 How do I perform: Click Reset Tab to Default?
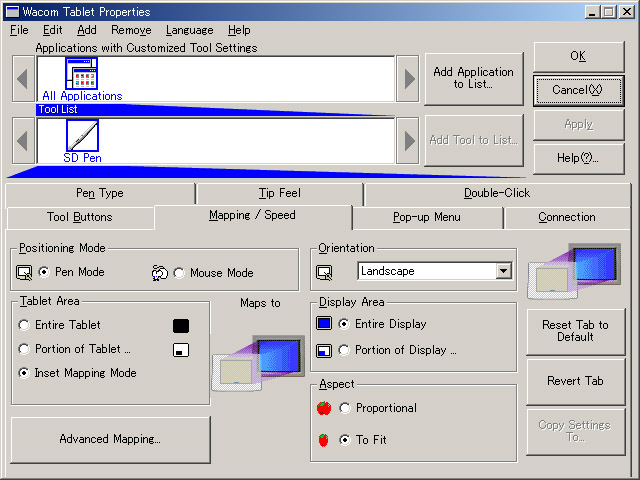[576, 331]
